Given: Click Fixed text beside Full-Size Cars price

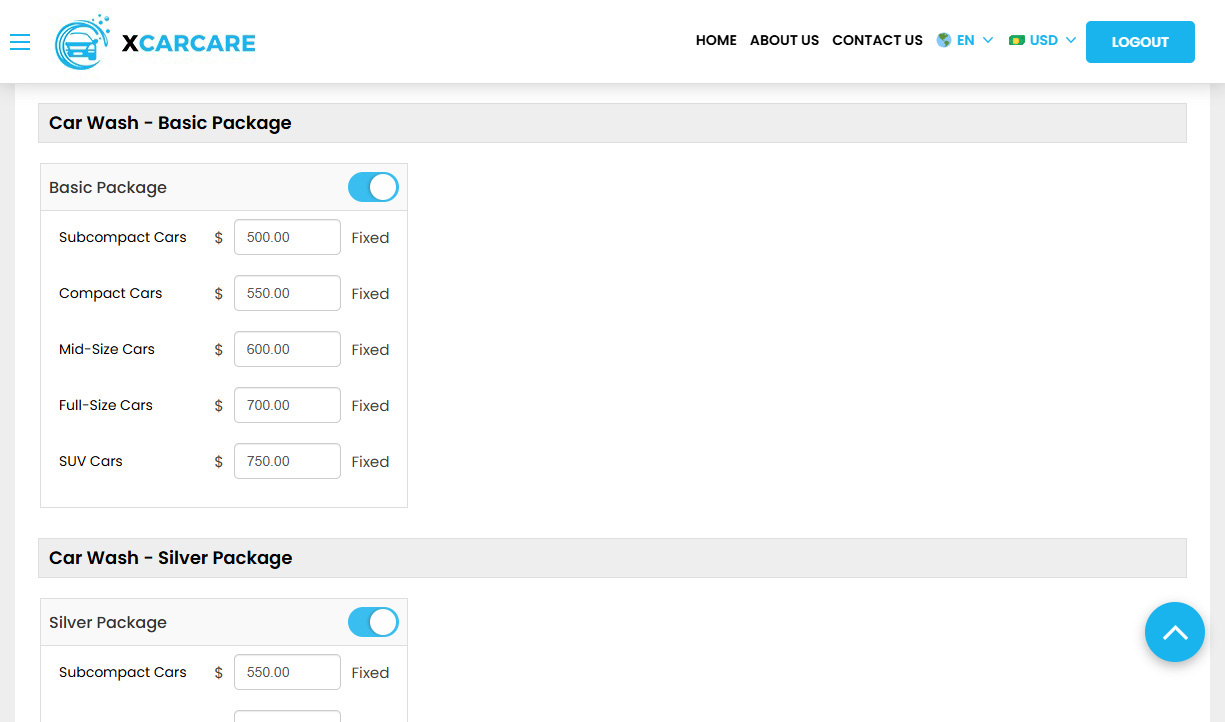Looking at the screenshot, I should pos(370,406).
